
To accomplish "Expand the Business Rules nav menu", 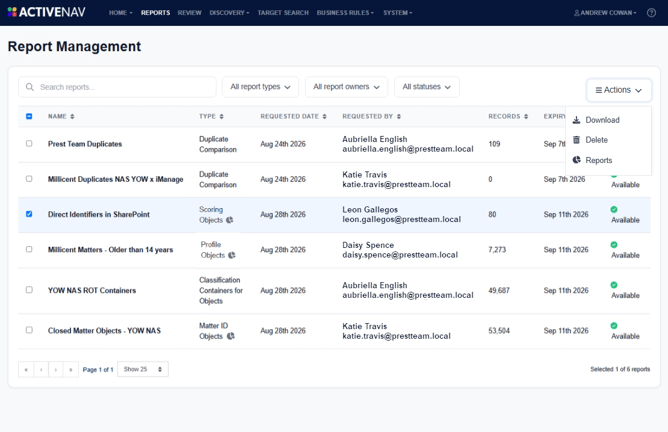I will [345, 13].
